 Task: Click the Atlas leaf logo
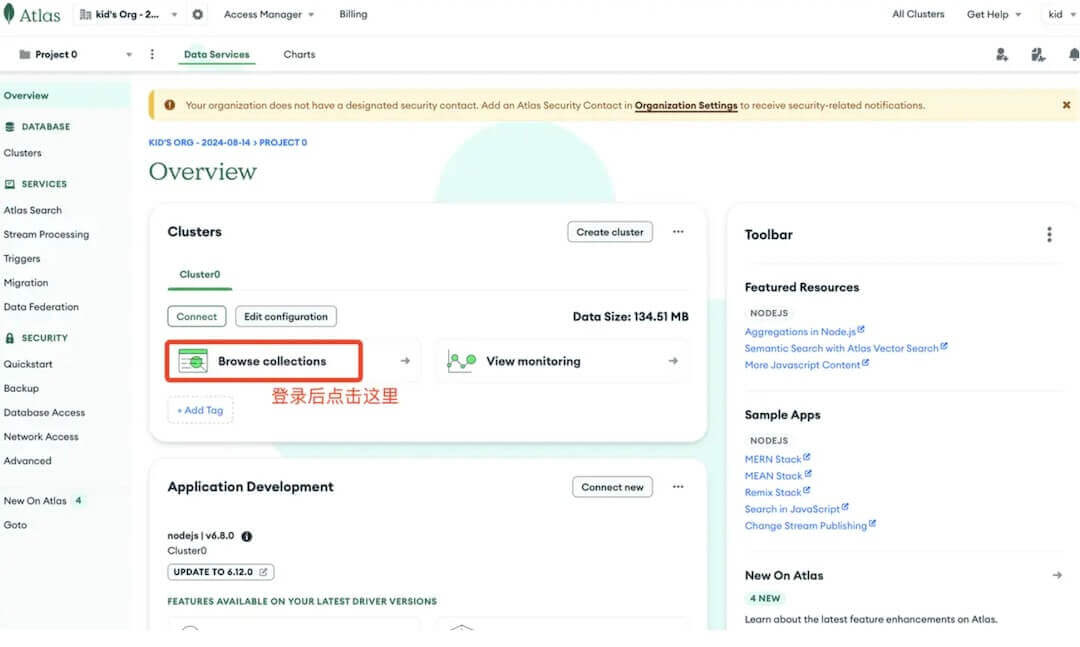(8, 14)
